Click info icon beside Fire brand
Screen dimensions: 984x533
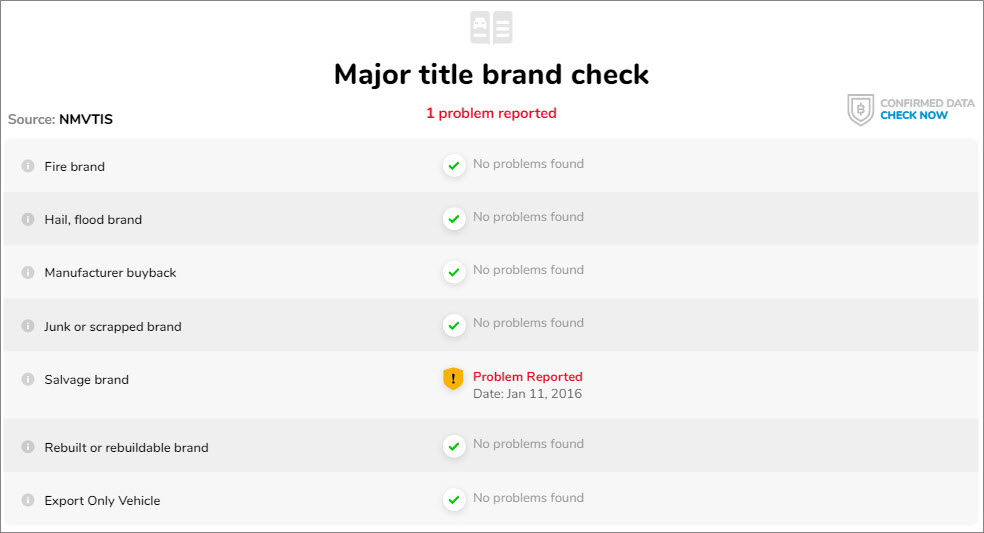pyautogui.click(x=28, y=166)
